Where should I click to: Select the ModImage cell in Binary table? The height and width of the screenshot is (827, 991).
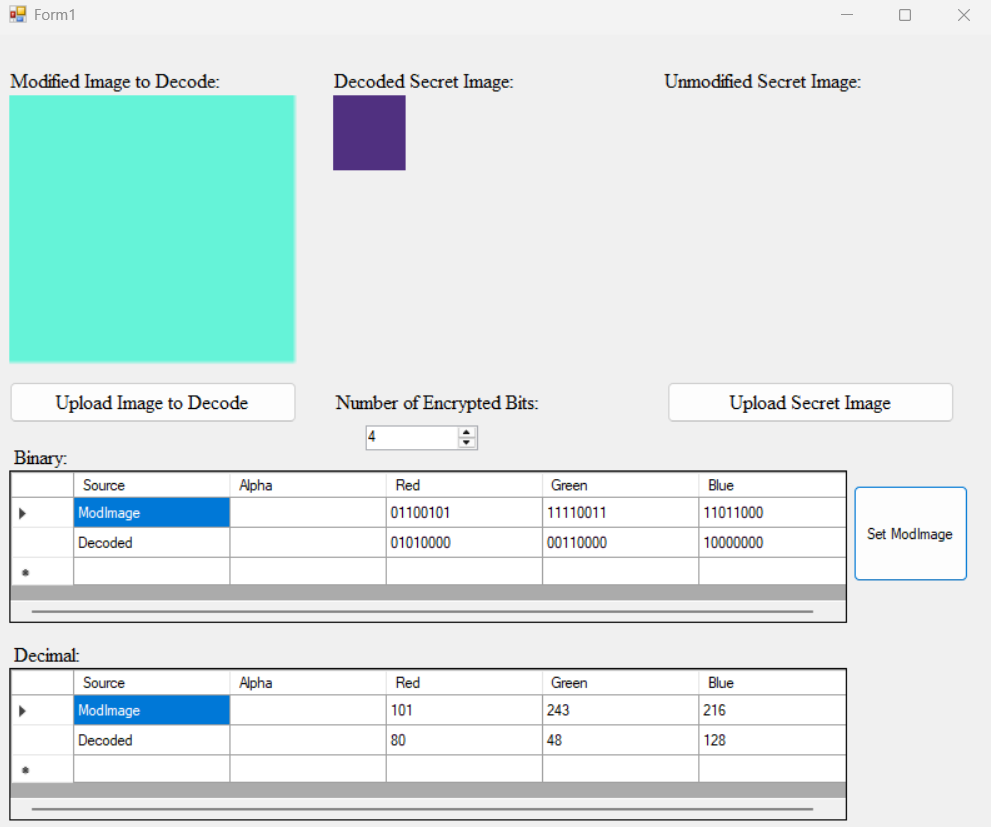pos(151,513)
